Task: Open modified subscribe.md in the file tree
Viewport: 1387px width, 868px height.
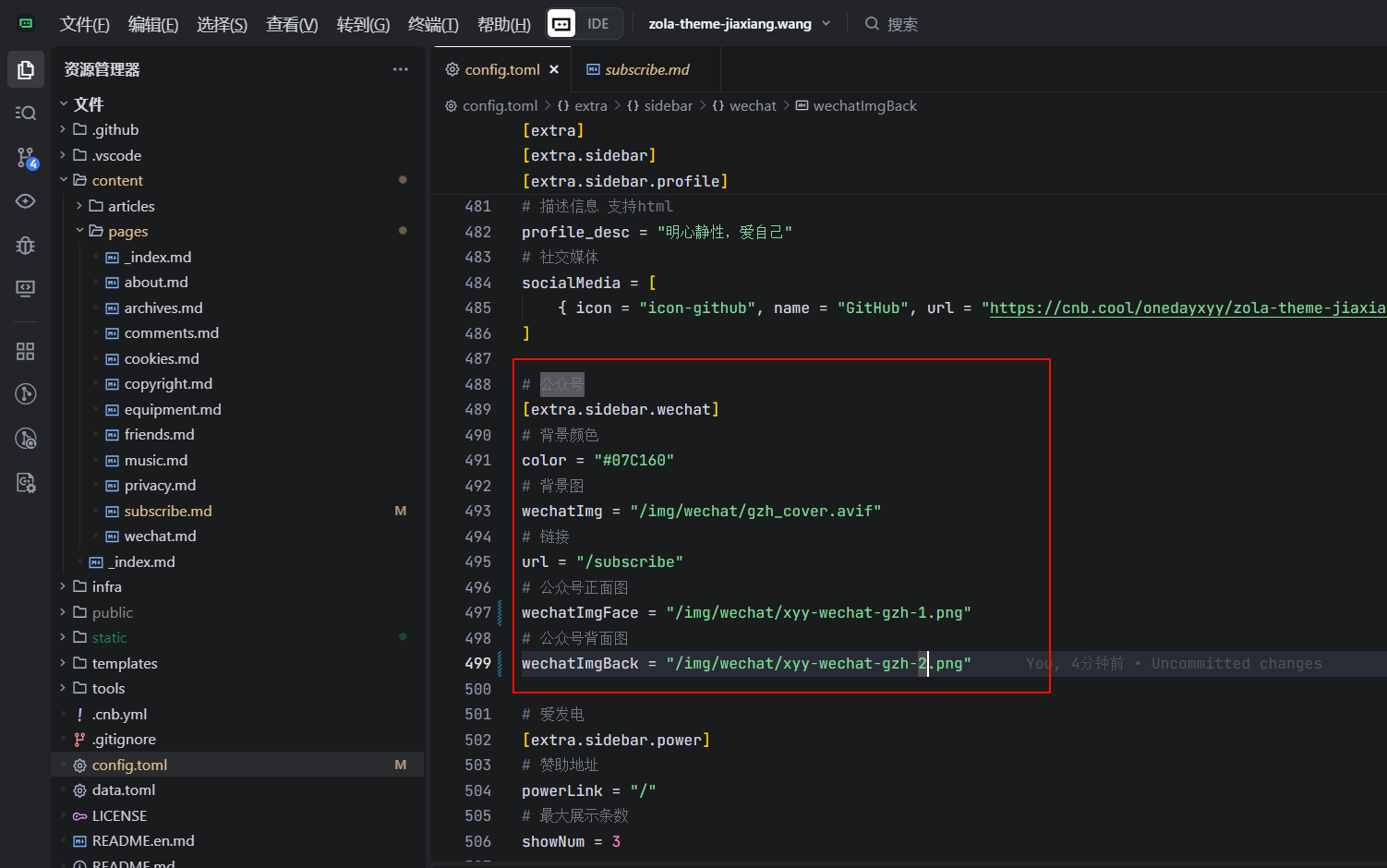Action: pyautogui.click(x=168, y=511)
